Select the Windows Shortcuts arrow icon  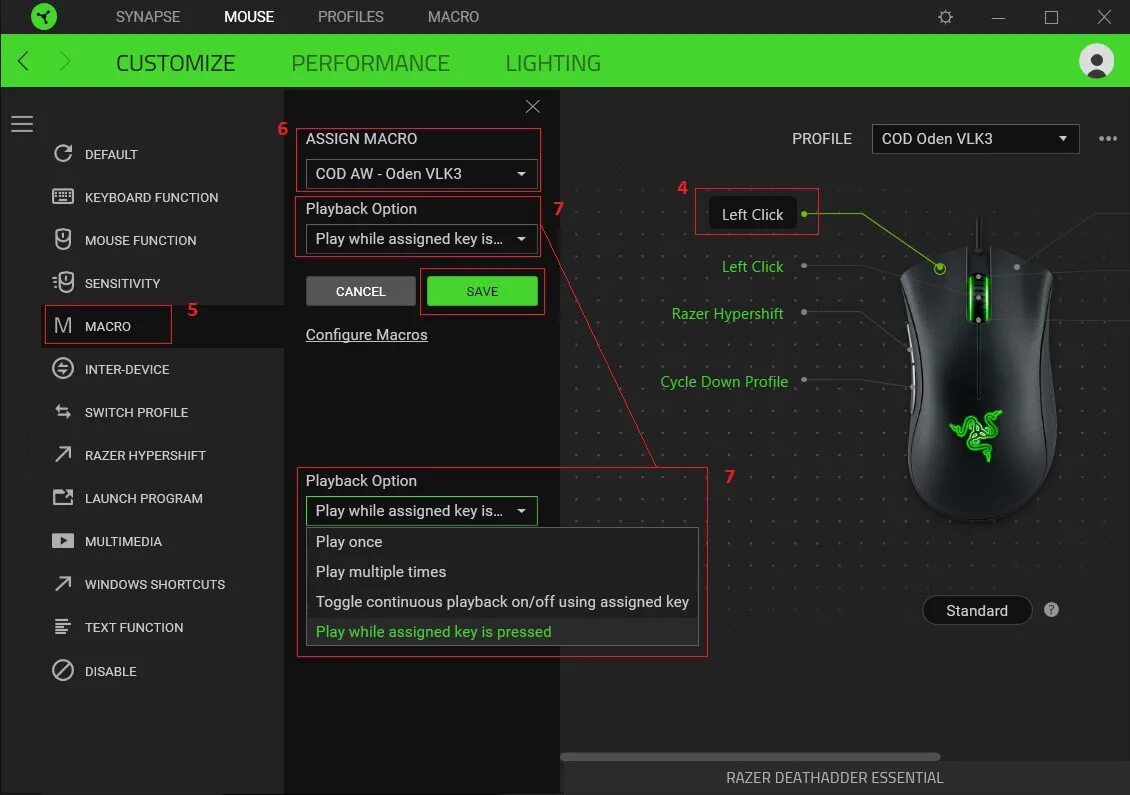pyautogui.click(x=63, y=583)
